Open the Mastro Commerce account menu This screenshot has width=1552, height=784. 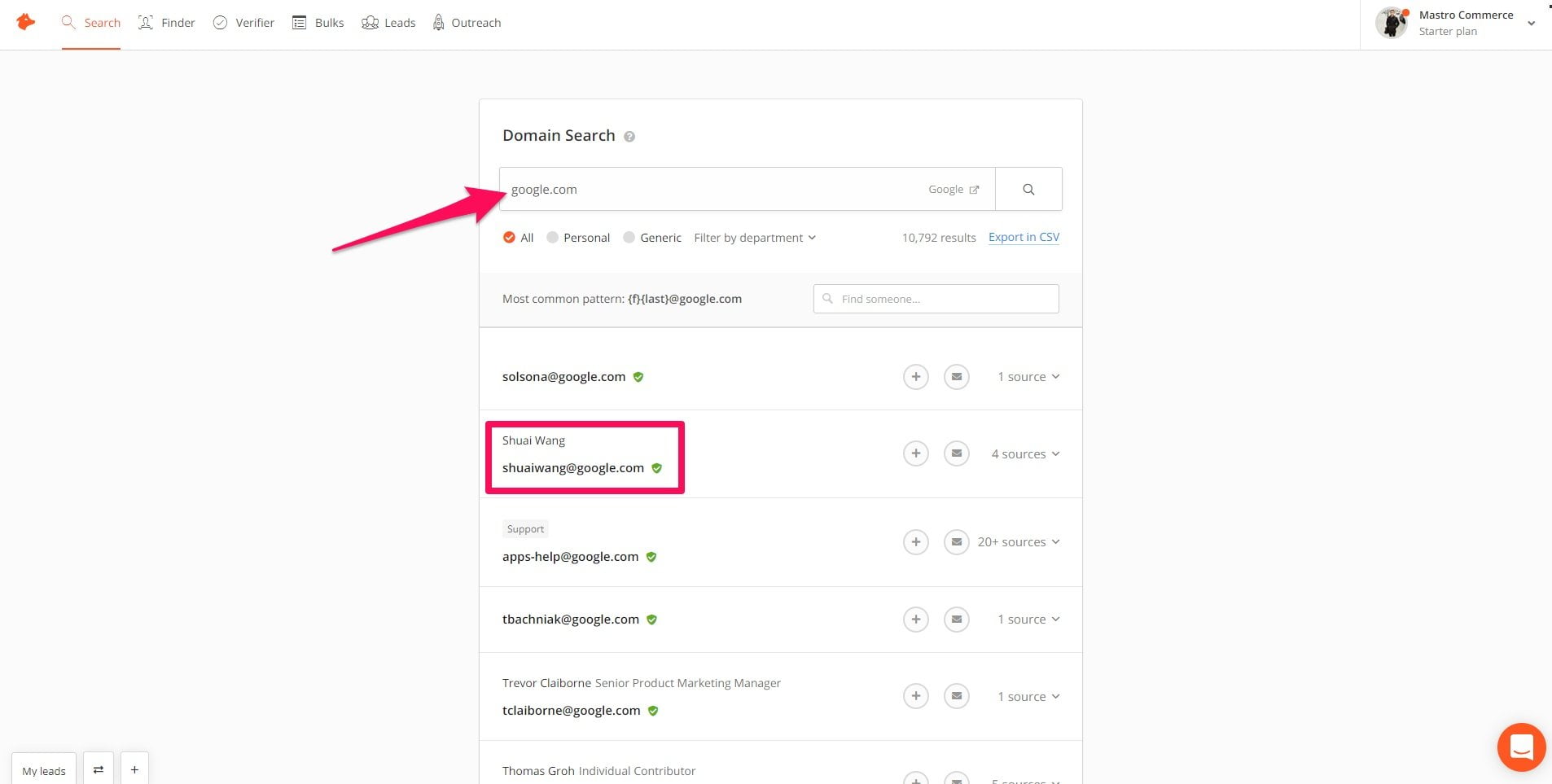click(x=1456, y=23)
